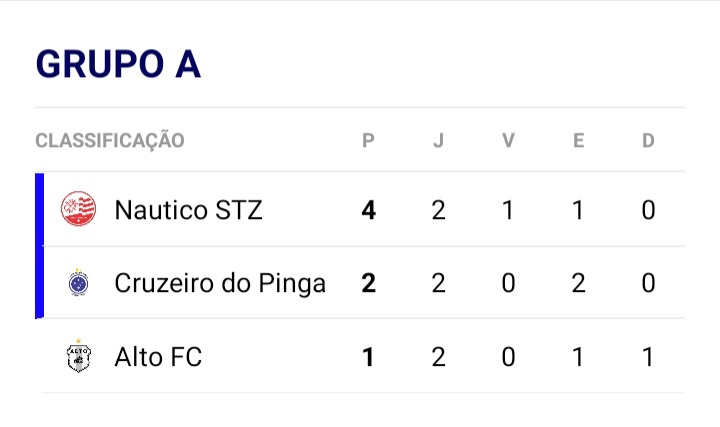720x427 pixels.
Task: Click the P points column header
Action: [368, 140]
